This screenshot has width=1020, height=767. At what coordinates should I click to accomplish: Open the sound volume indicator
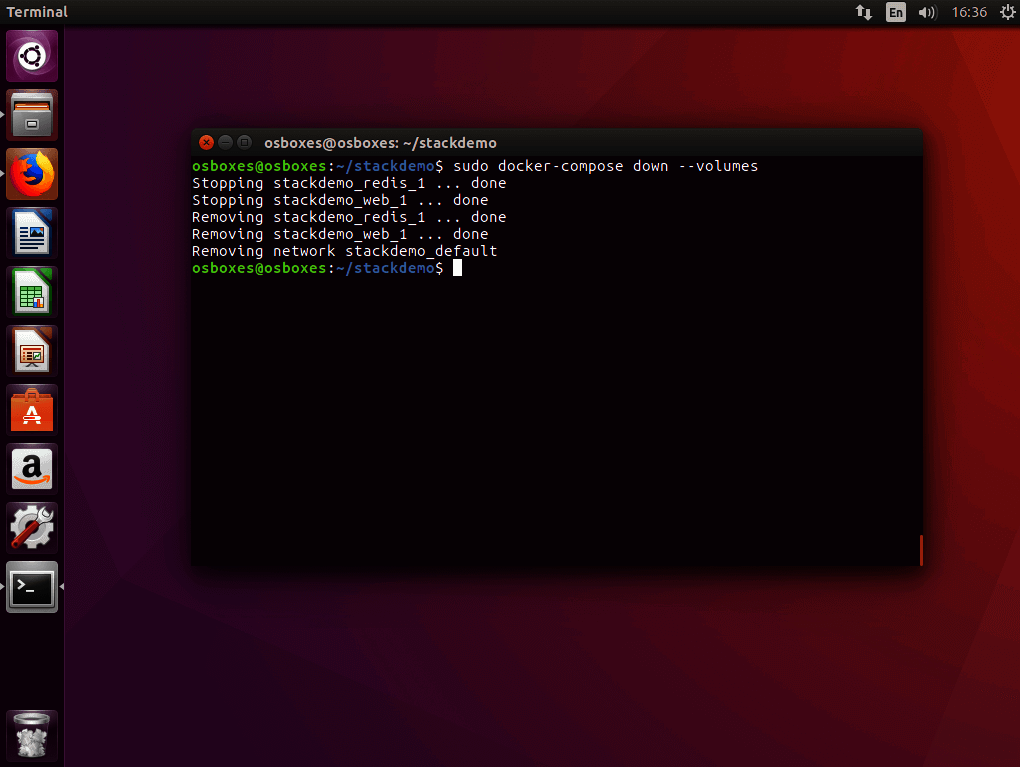click(927, 12)
